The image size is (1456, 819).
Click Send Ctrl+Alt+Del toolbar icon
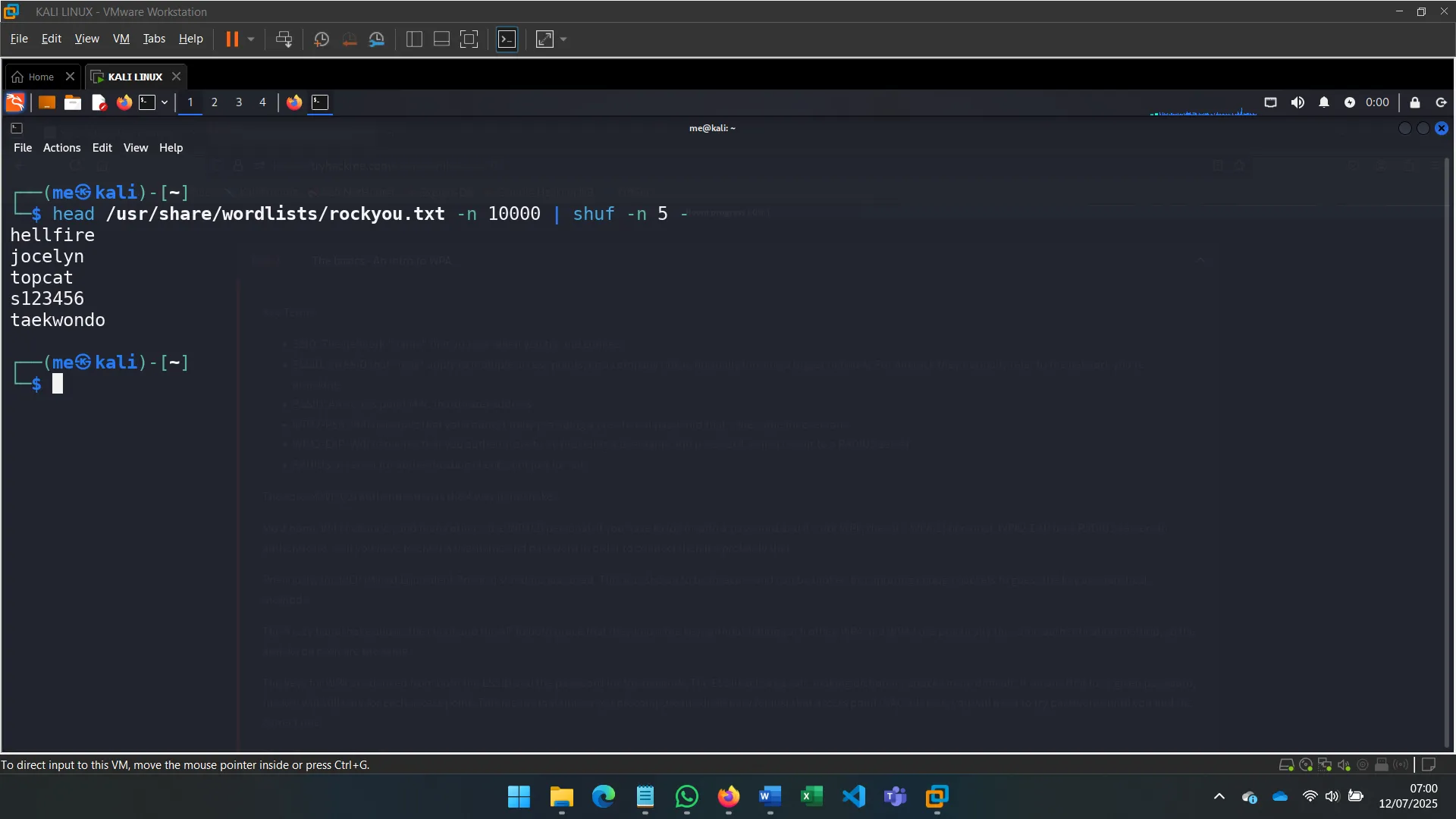pos(284,39)
